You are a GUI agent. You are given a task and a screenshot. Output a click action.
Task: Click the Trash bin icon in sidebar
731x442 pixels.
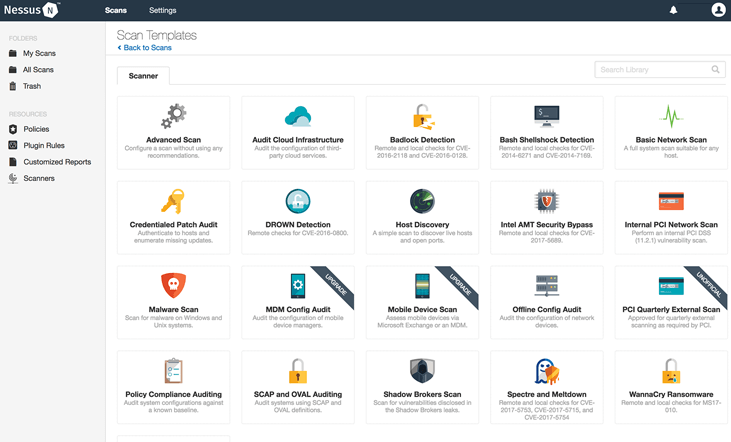click(x=13, y=86)
